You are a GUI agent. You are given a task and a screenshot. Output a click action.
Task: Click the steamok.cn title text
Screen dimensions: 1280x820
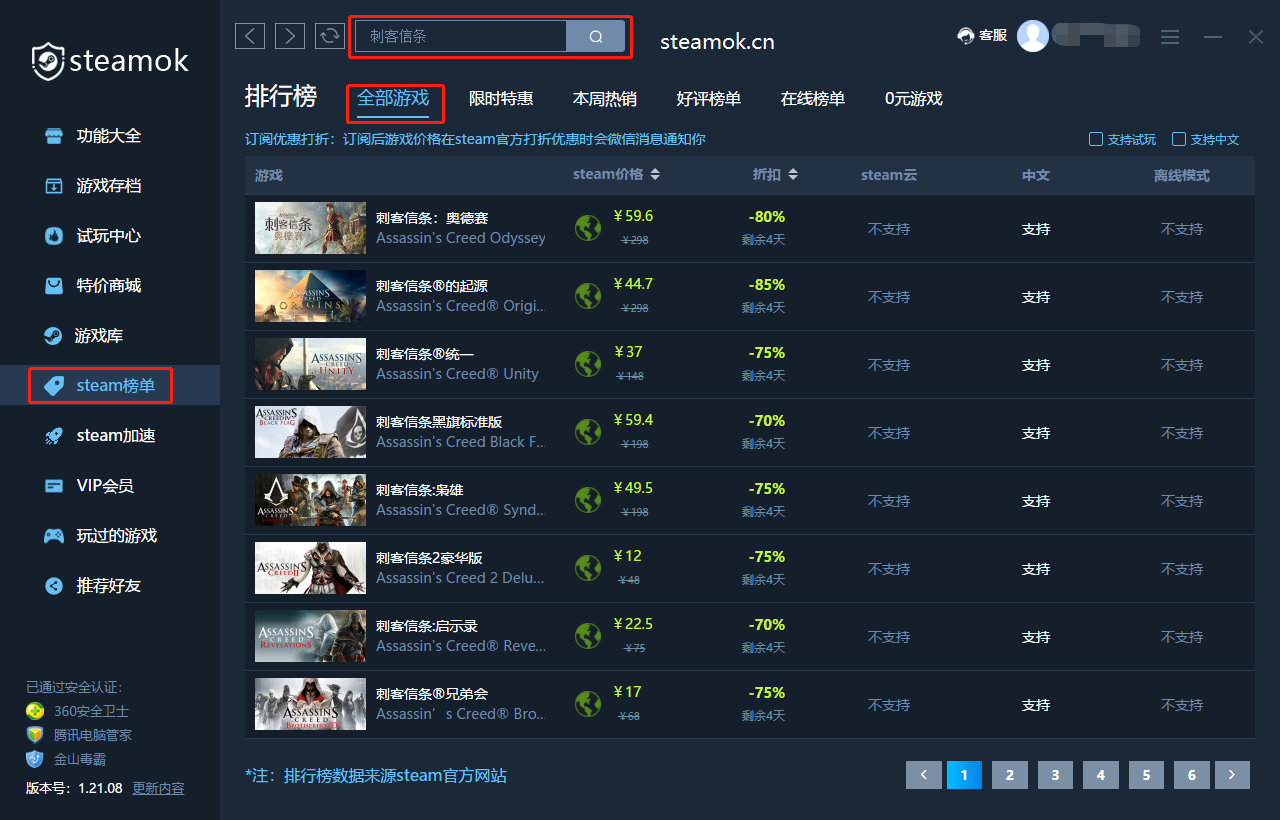pos(717,42)
